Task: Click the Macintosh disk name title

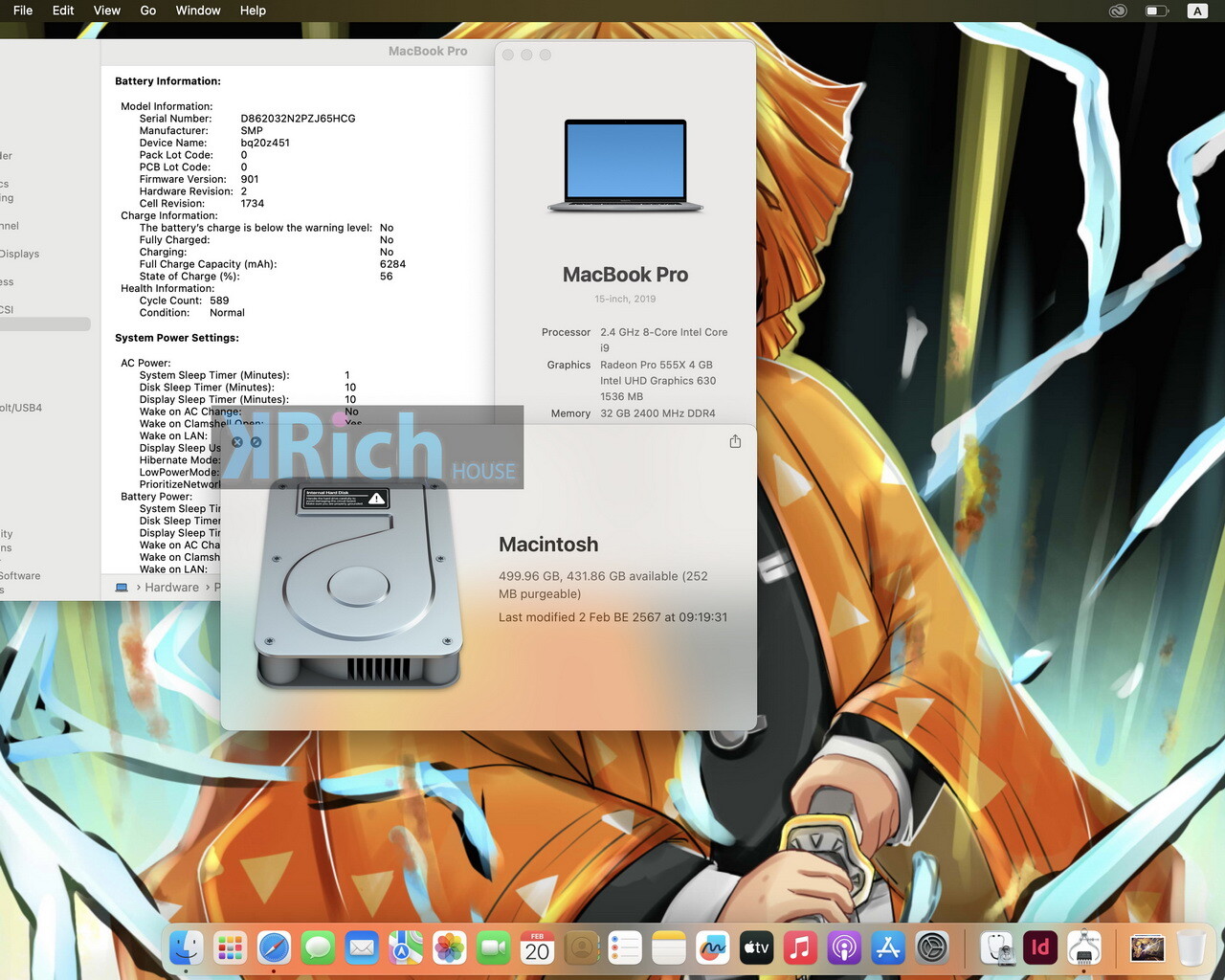Action: (x=548, y=545)
